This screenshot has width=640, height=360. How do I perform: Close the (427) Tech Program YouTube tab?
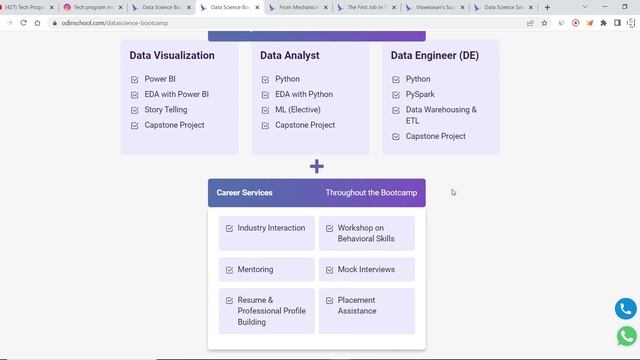(x=52, y=7)
